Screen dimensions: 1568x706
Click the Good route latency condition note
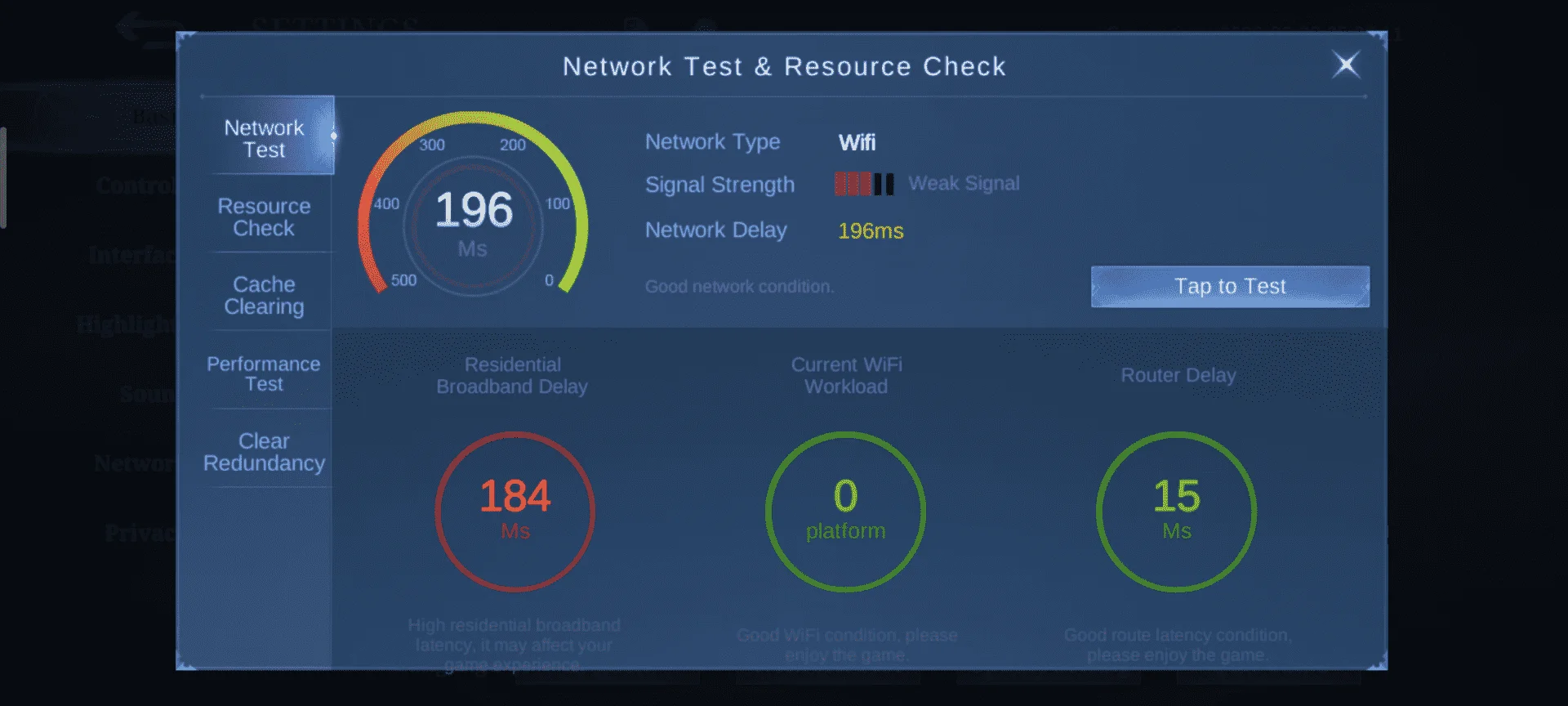pyautogui.click(x=1177, y=645)
